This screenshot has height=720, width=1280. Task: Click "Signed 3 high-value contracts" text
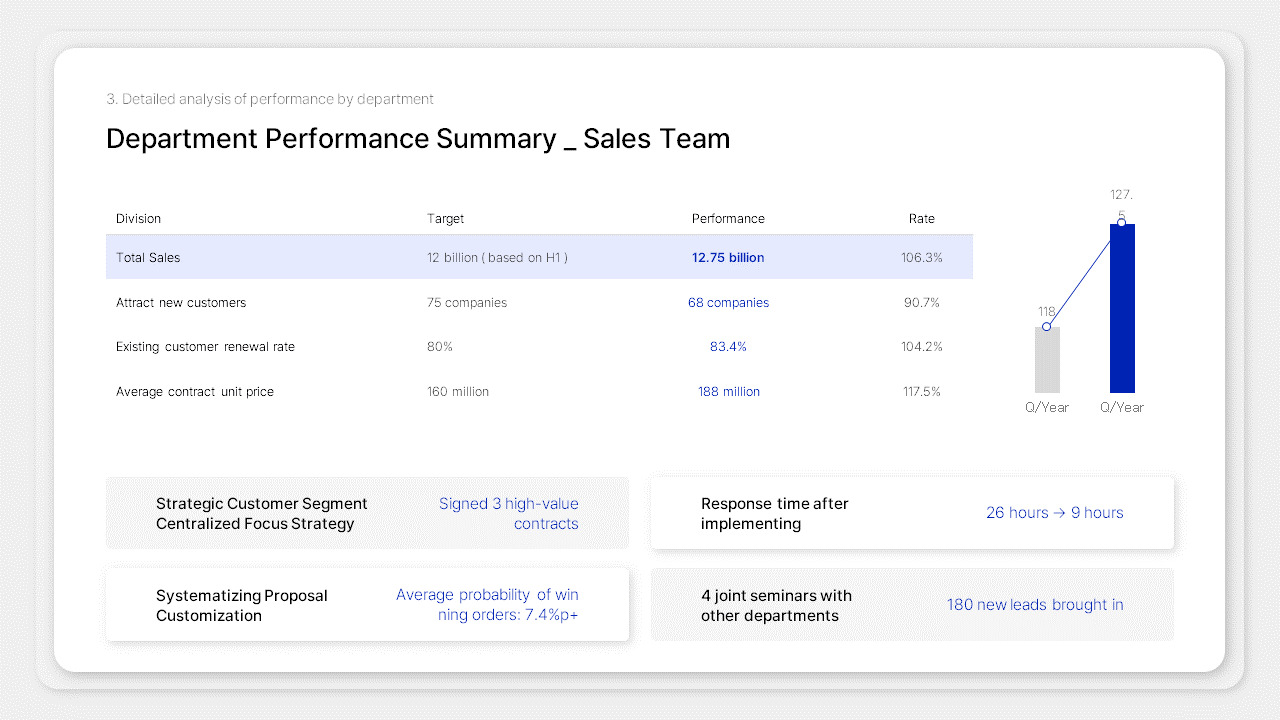coord(509,513)
